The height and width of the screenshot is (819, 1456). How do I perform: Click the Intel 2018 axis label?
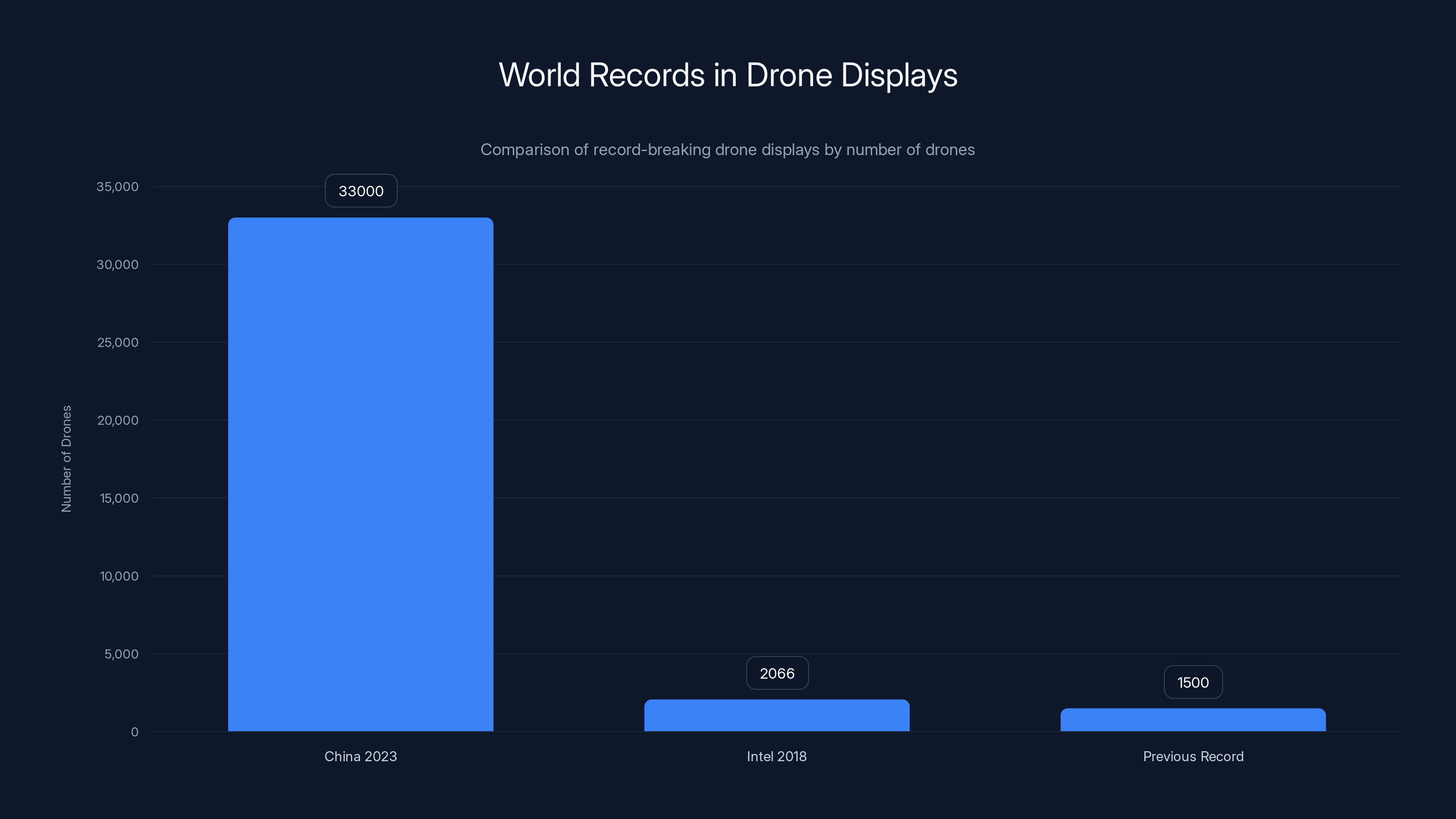point(777,756)
